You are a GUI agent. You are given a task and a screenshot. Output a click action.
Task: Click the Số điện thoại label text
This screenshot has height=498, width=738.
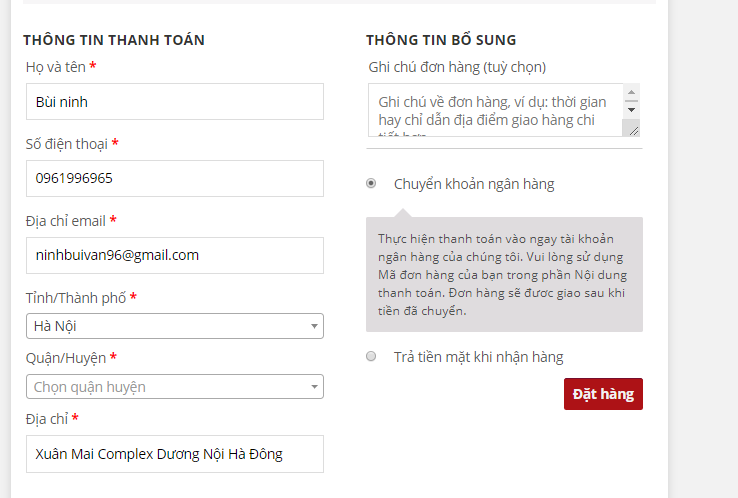[x=66, y=144]
